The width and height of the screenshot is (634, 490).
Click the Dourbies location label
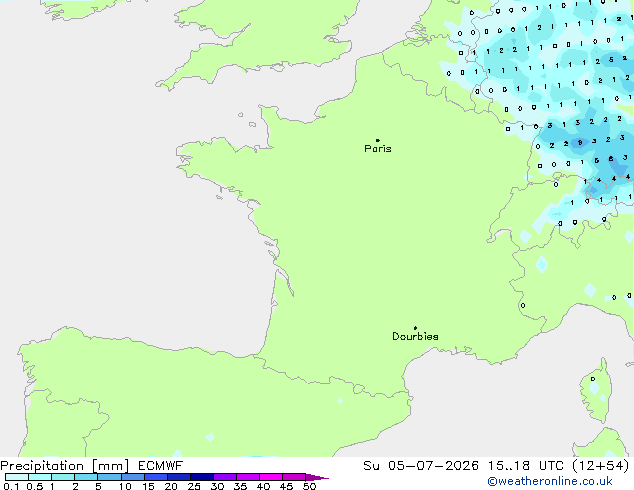(x=415, y=336)
